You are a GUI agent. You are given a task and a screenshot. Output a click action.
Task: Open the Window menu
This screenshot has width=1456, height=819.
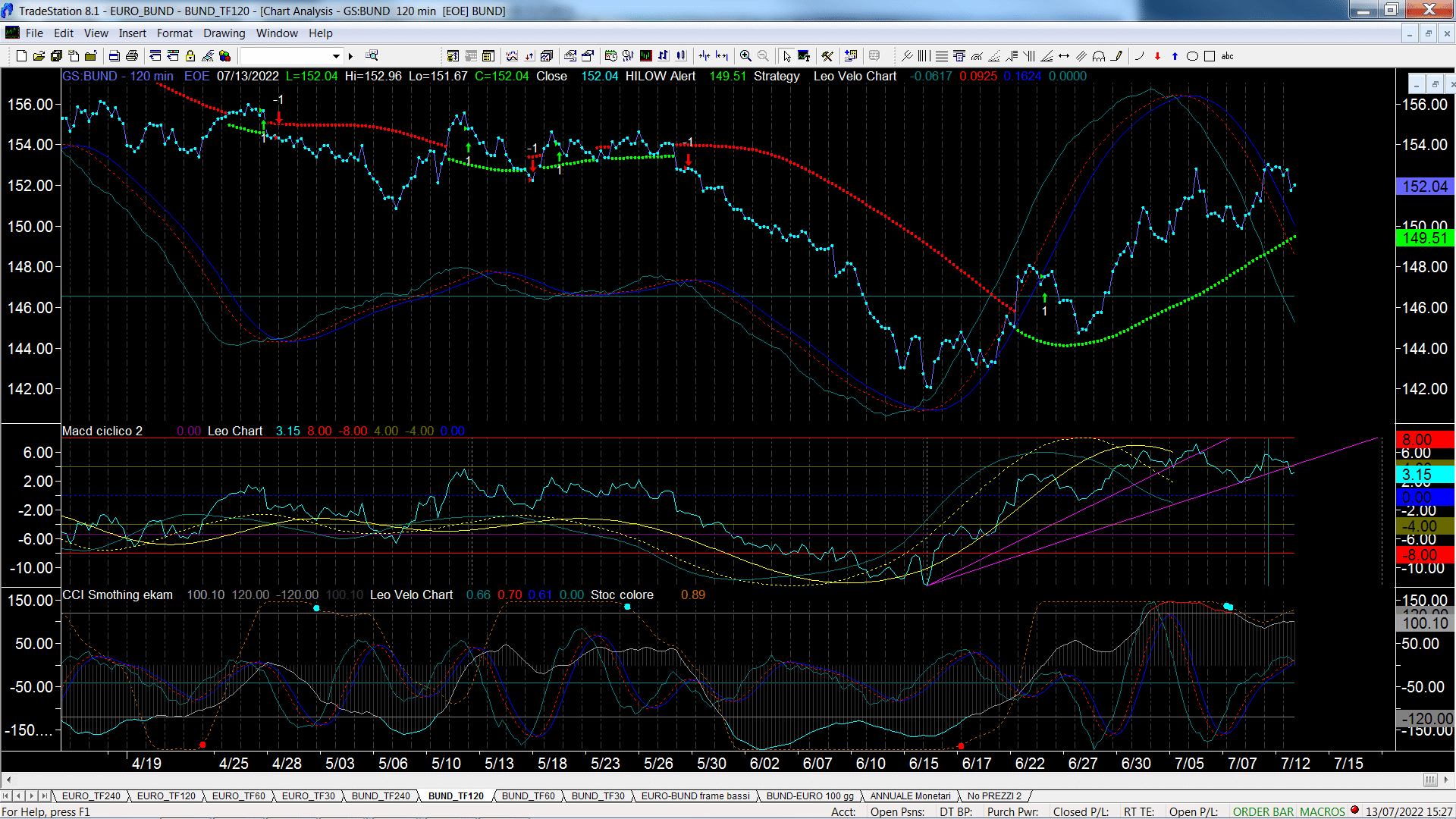277,33
